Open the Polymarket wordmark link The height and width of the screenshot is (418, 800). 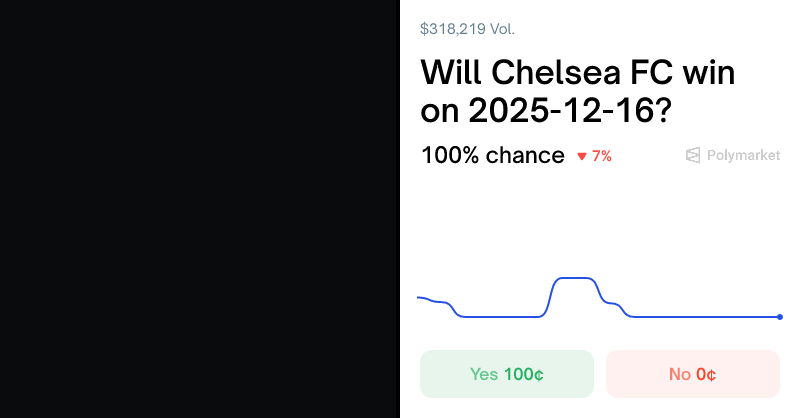point(743,155)
